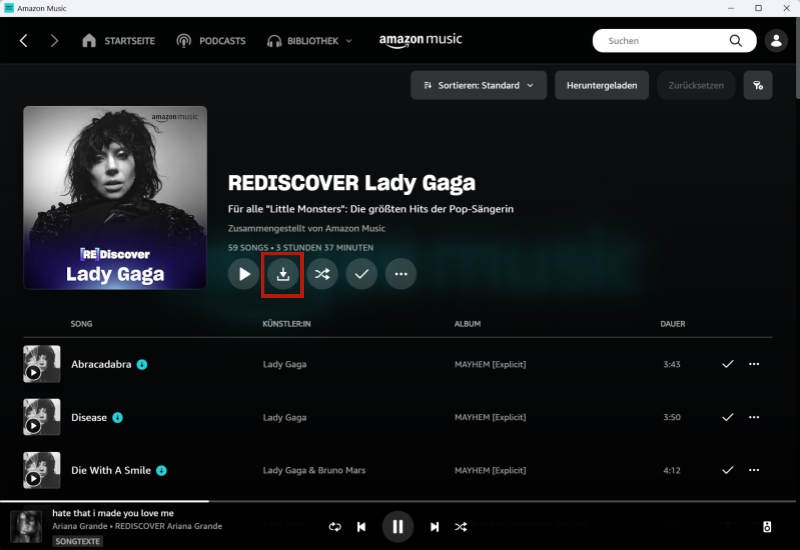Open Startseite home page
This screenshot has width=800, height=550.
point(118,41)
